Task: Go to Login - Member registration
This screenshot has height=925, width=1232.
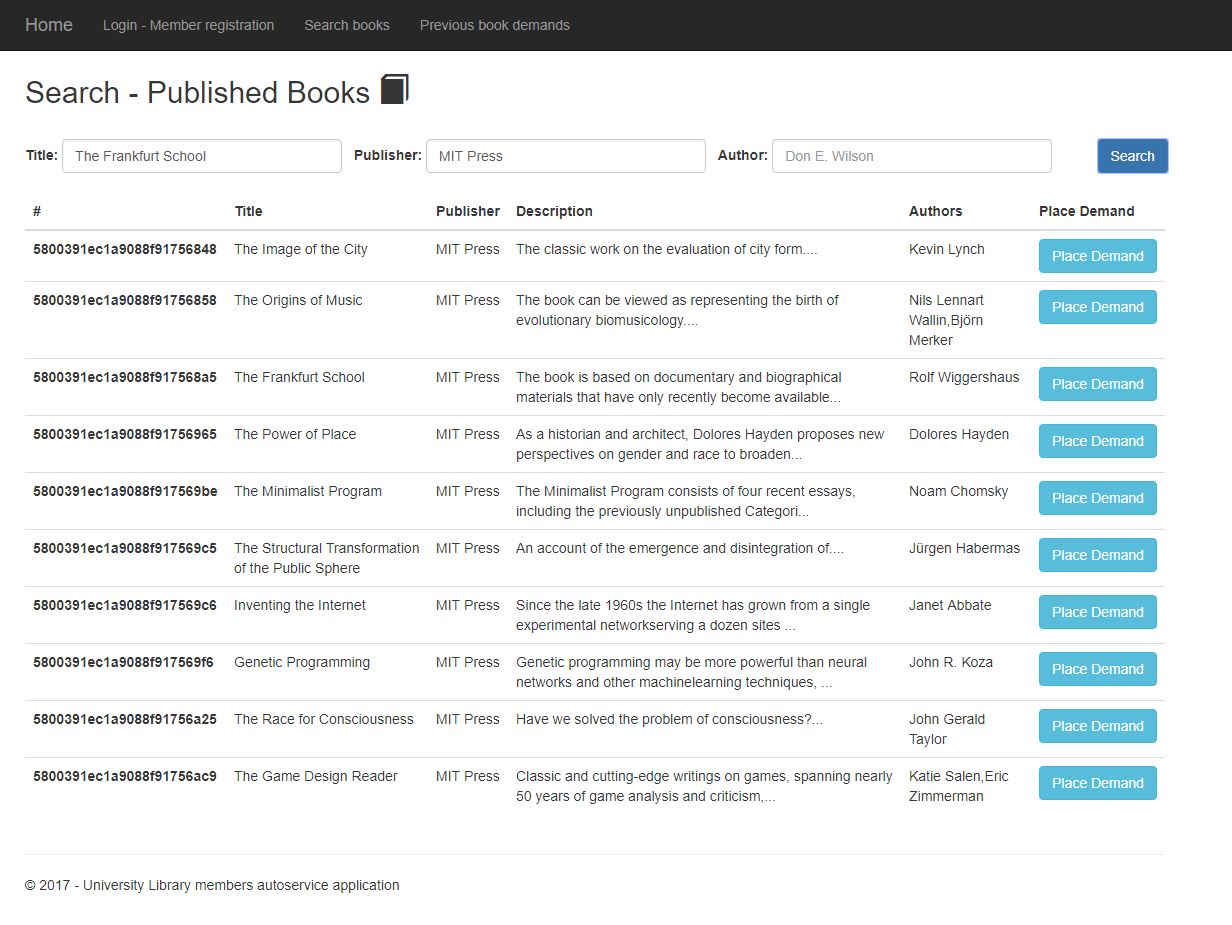Action: (188, 25)
